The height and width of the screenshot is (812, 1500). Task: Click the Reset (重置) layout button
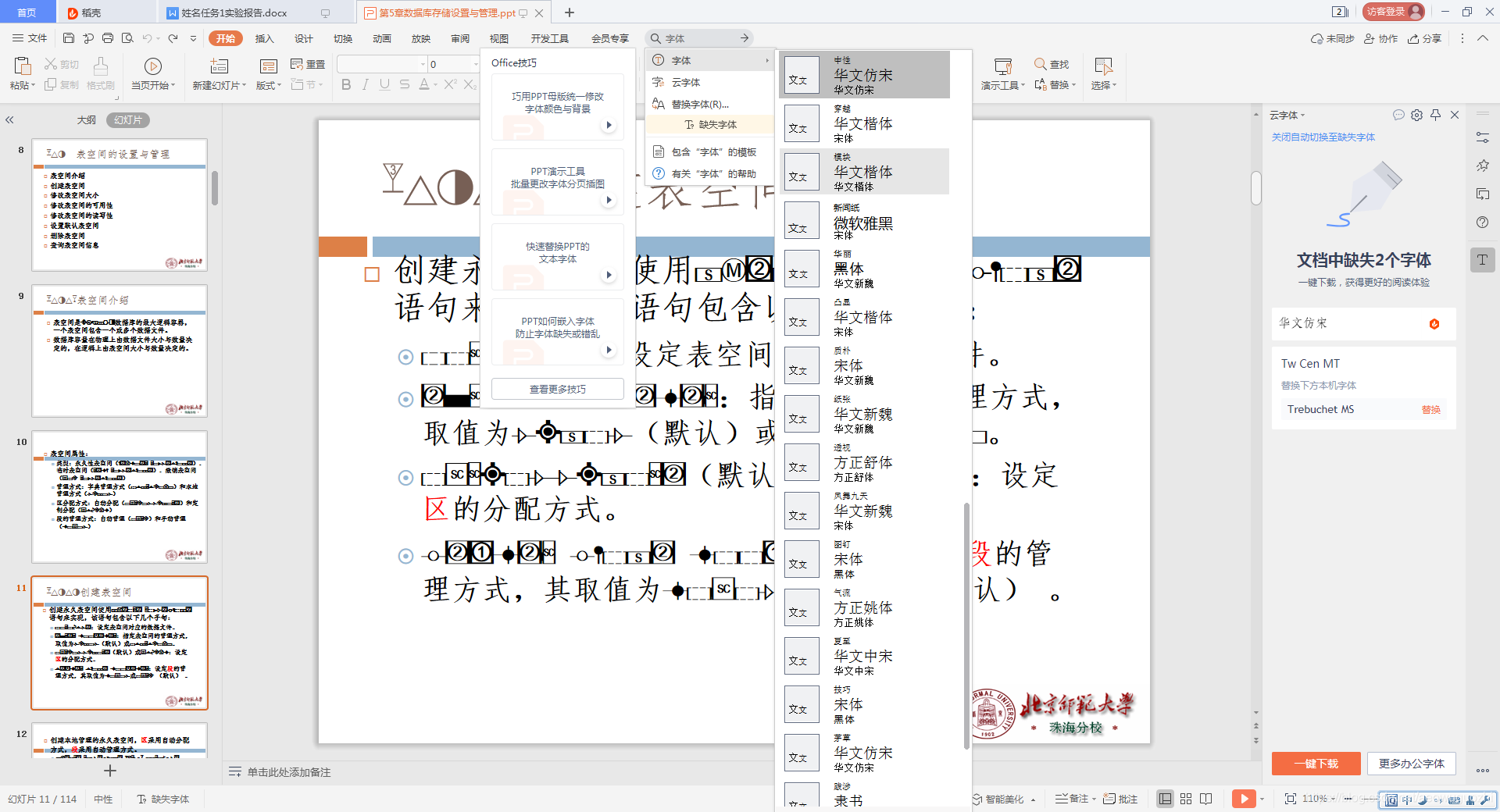point(308,64)
